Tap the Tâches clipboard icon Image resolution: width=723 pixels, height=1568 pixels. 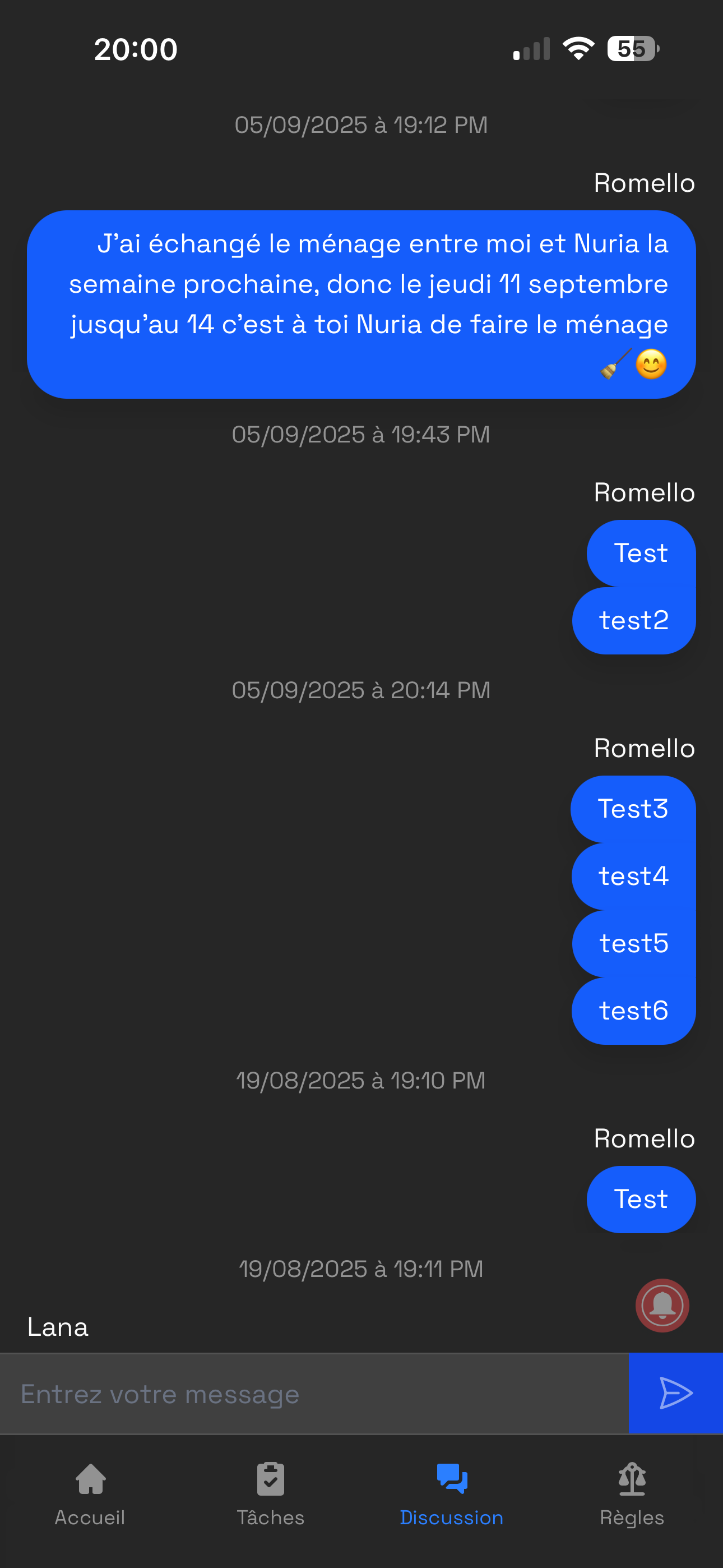[271, 1479]
